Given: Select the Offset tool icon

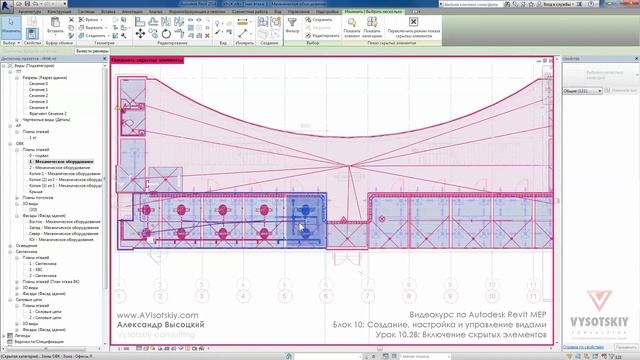Looking at the screenshot, I should click(153, 22).
